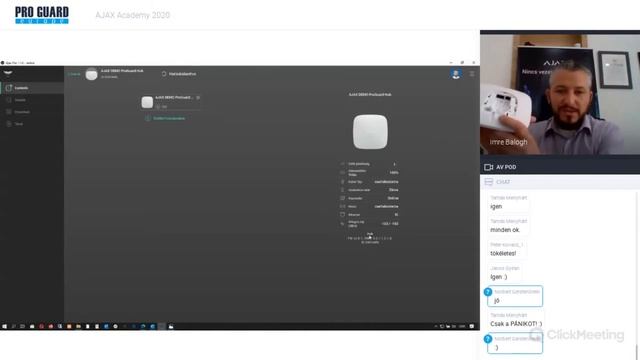Click the webcam video of Imre Balogh
The width and height of the screenshot is (640, 360).
(560, 94)
